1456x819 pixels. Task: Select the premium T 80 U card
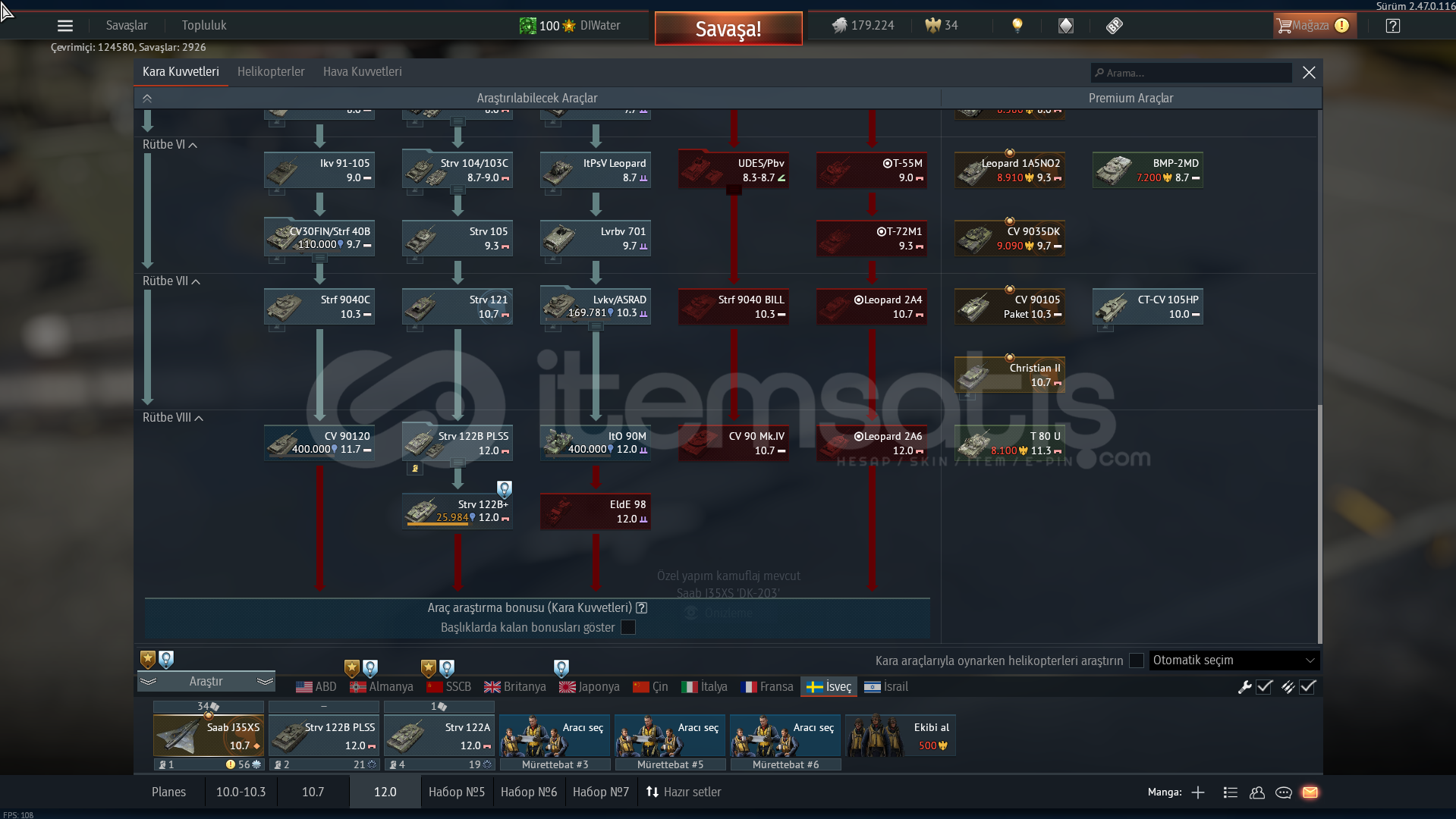(1010, 443)
